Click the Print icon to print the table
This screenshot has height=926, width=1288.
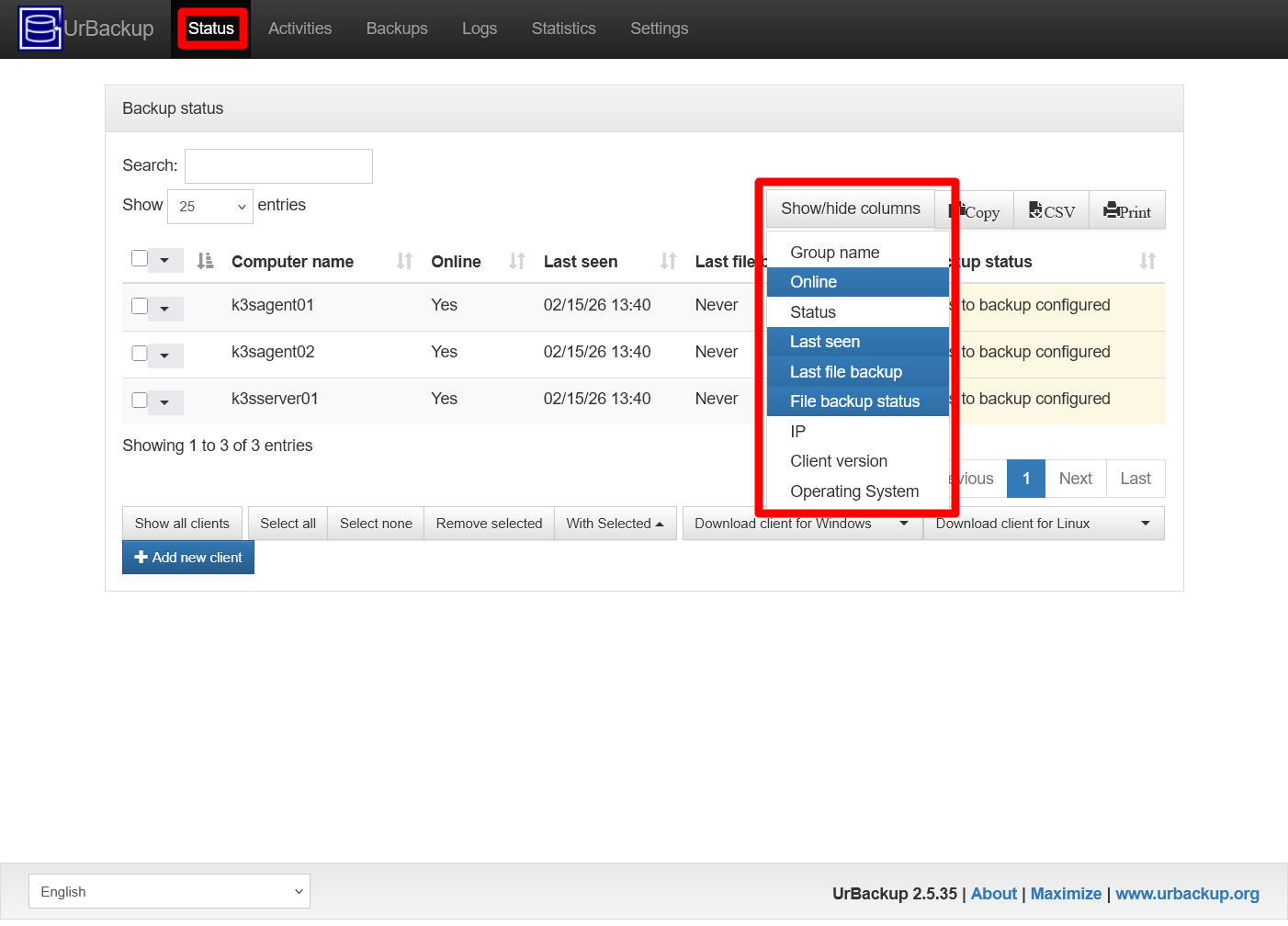click(x=1110, y=211)
